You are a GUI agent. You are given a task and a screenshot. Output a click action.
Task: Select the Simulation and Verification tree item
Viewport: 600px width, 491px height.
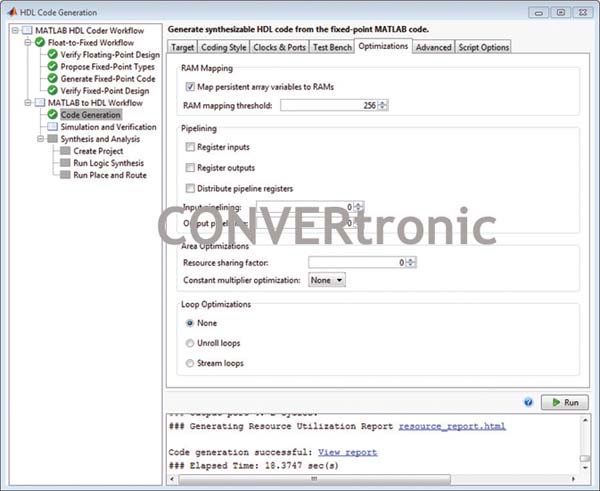[108, 127]
